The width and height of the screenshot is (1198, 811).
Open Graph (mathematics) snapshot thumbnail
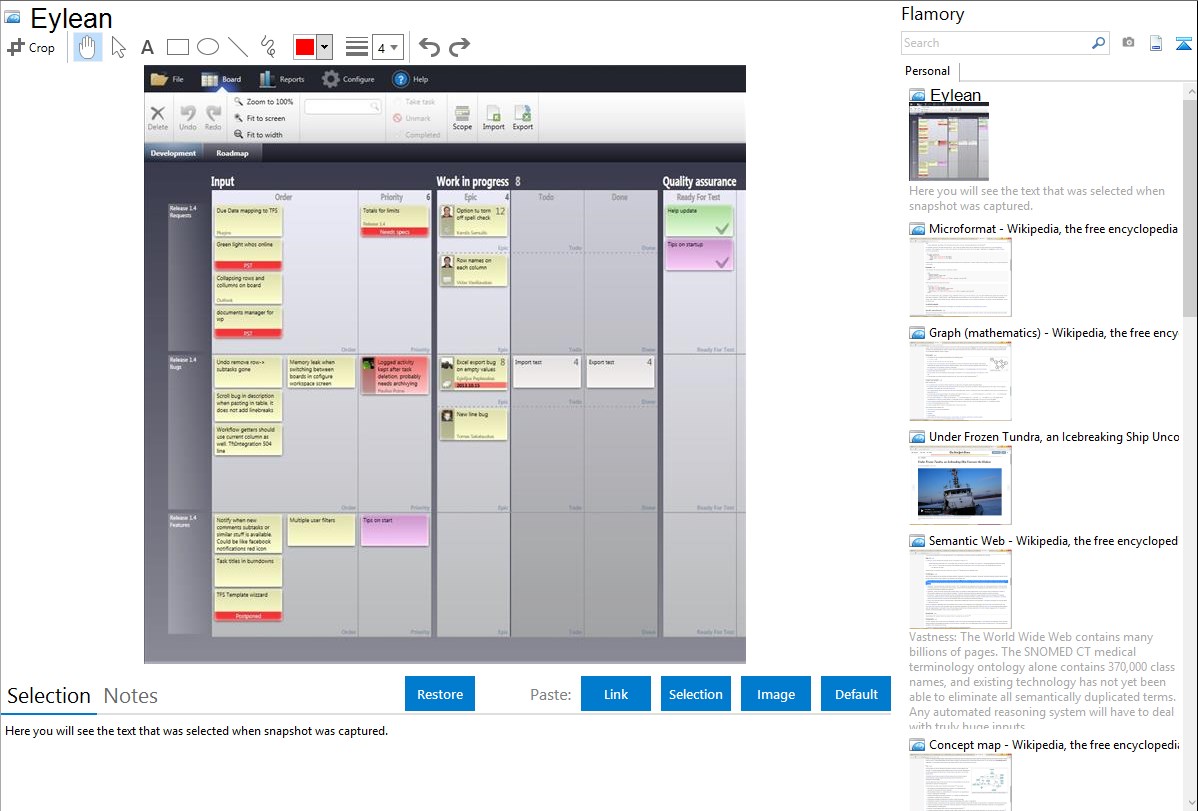click(960, 381)
